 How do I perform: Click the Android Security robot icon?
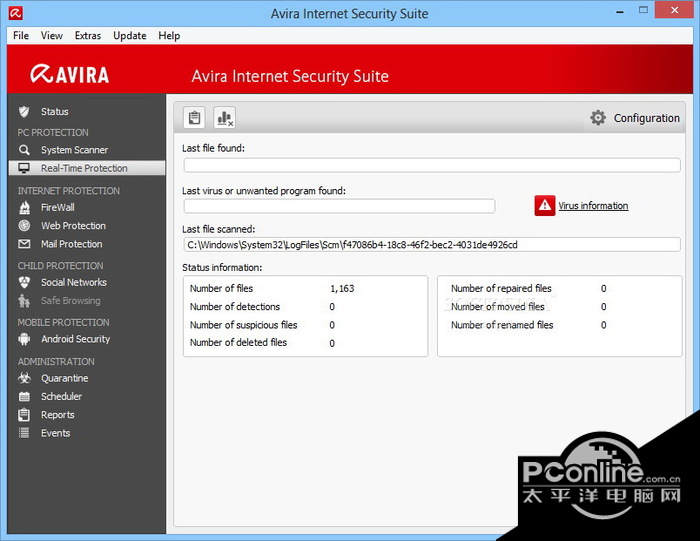(24, 339)
